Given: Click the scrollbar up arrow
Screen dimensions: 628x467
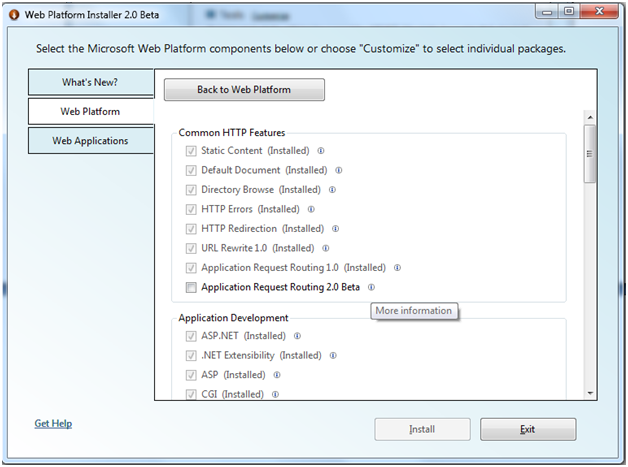Looking at the screenshot, I should coord(590,117).
